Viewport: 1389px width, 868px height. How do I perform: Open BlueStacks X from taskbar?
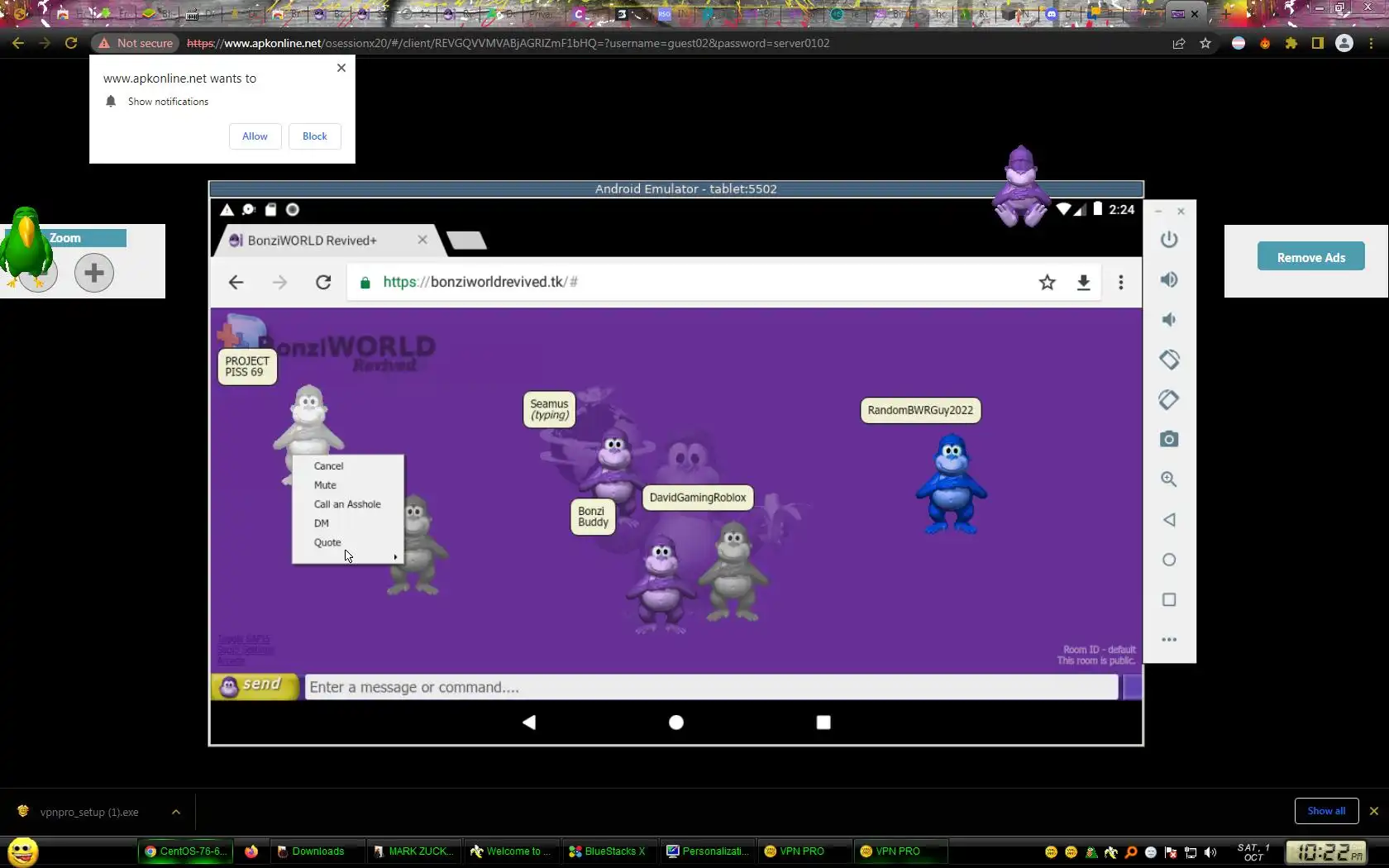point(610,851)
